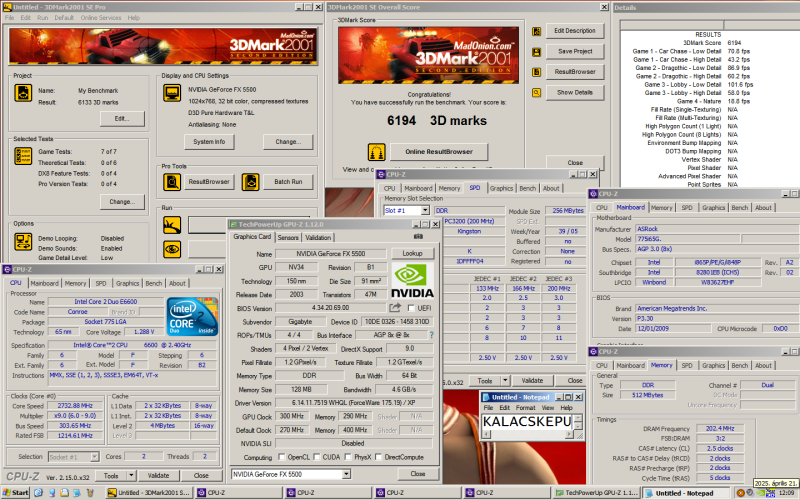Switch to Untitled - 3DMark2001 taskbar button
The width and height of the screenshot is (800, 500).
coord(150,493)
